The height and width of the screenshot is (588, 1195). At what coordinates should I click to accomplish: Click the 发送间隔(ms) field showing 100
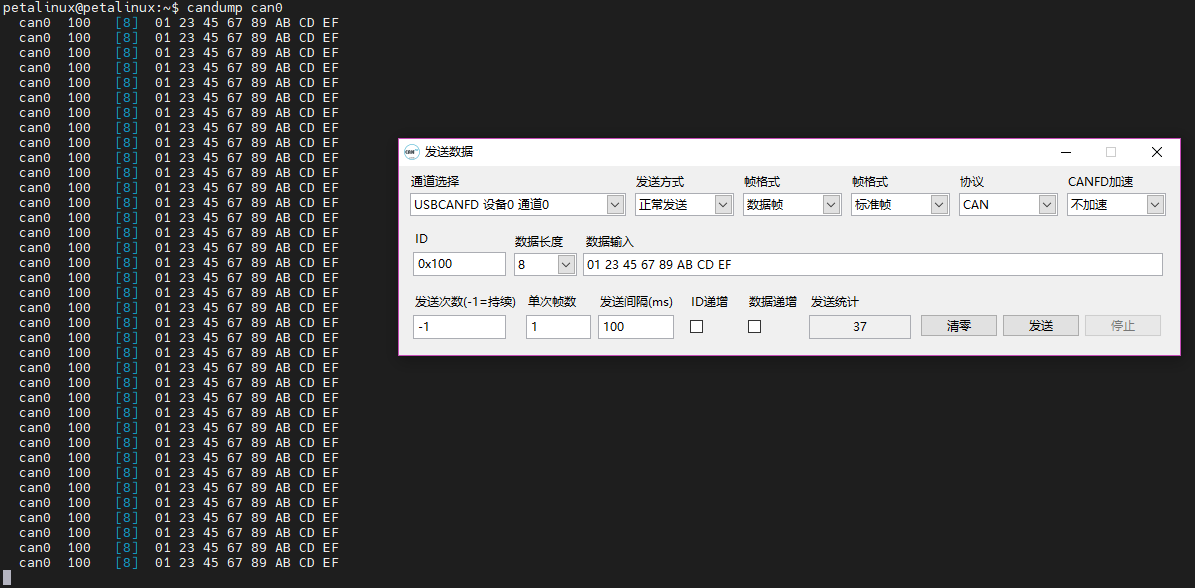(636, 327)
